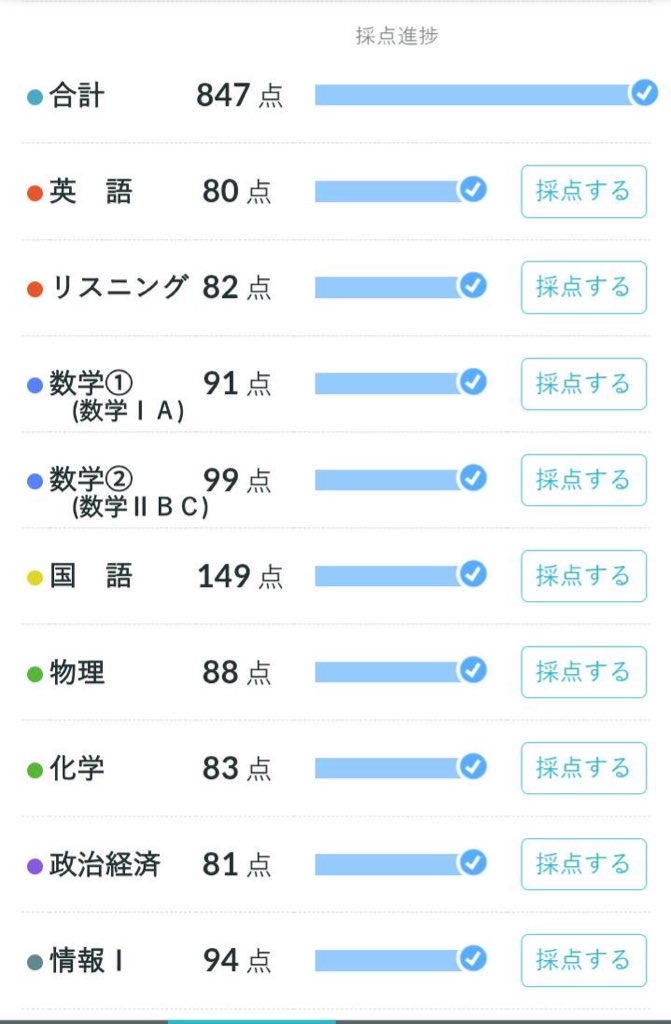Select the 政治経済 subject label
The width and height of the screenshot is (671, 1024).
click(x=104, y=864)
